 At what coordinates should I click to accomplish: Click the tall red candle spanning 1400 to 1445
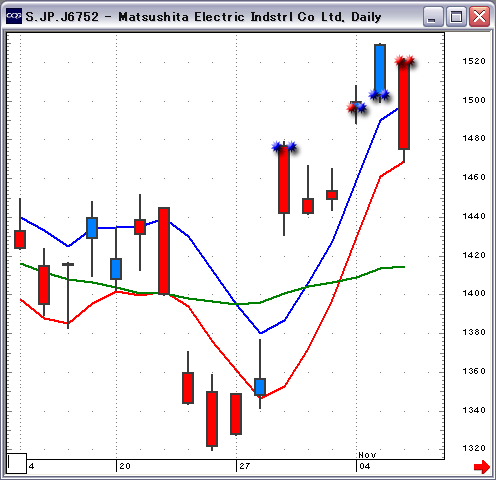[164, 251]
